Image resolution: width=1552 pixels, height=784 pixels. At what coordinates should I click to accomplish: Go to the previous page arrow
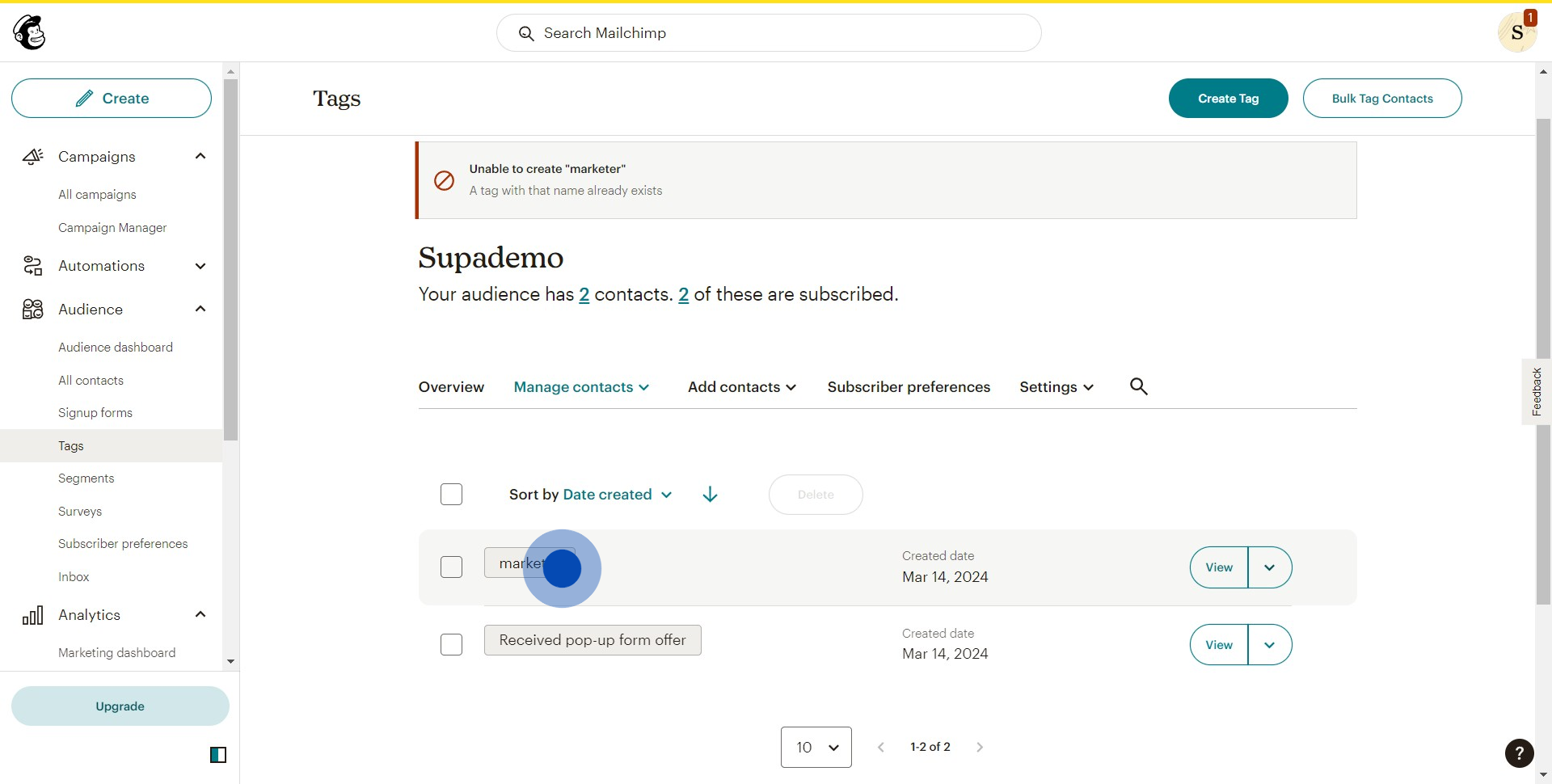click(x=881, y=747)
